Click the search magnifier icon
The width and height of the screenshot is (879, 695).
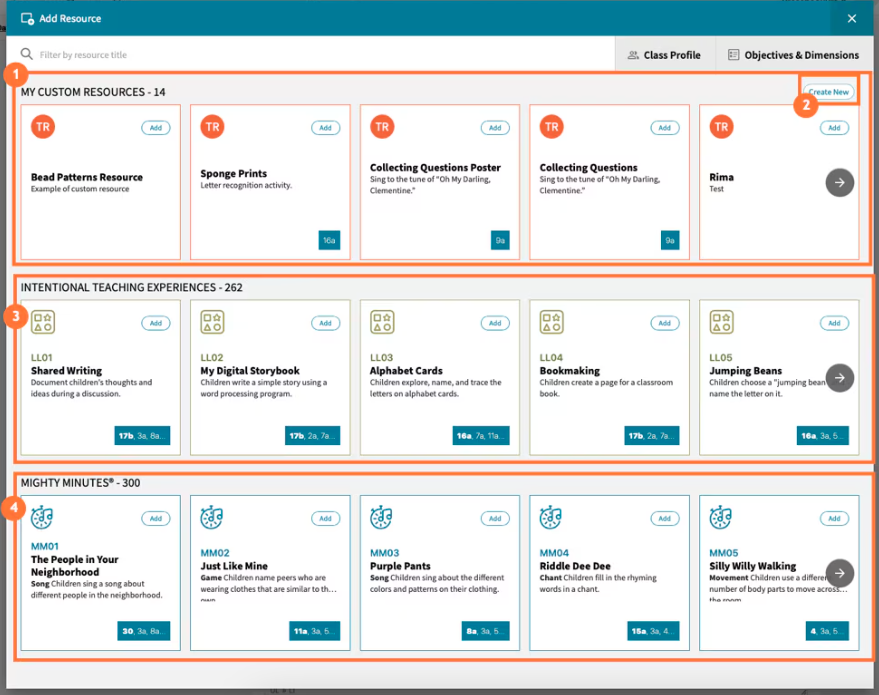pos(25,53)
